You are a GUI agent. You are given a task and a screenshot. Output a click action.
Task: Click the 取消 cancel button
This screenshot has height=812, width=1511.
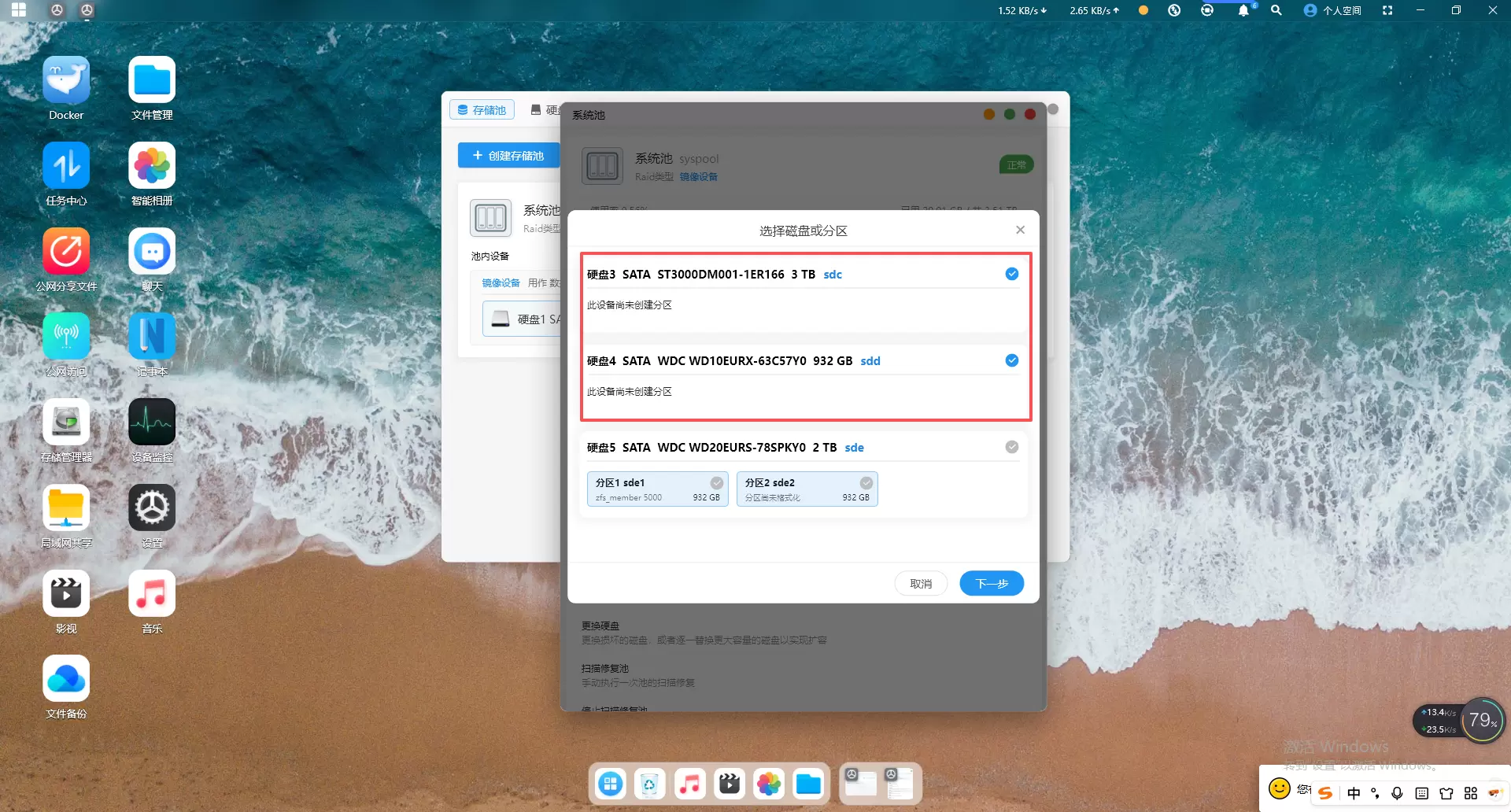920,583
